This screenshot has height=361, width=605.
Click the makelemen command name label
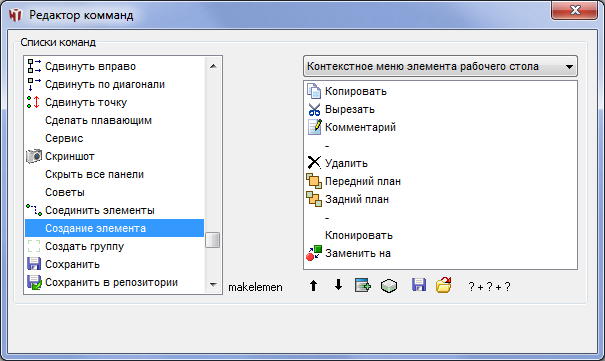coord(255,287)
